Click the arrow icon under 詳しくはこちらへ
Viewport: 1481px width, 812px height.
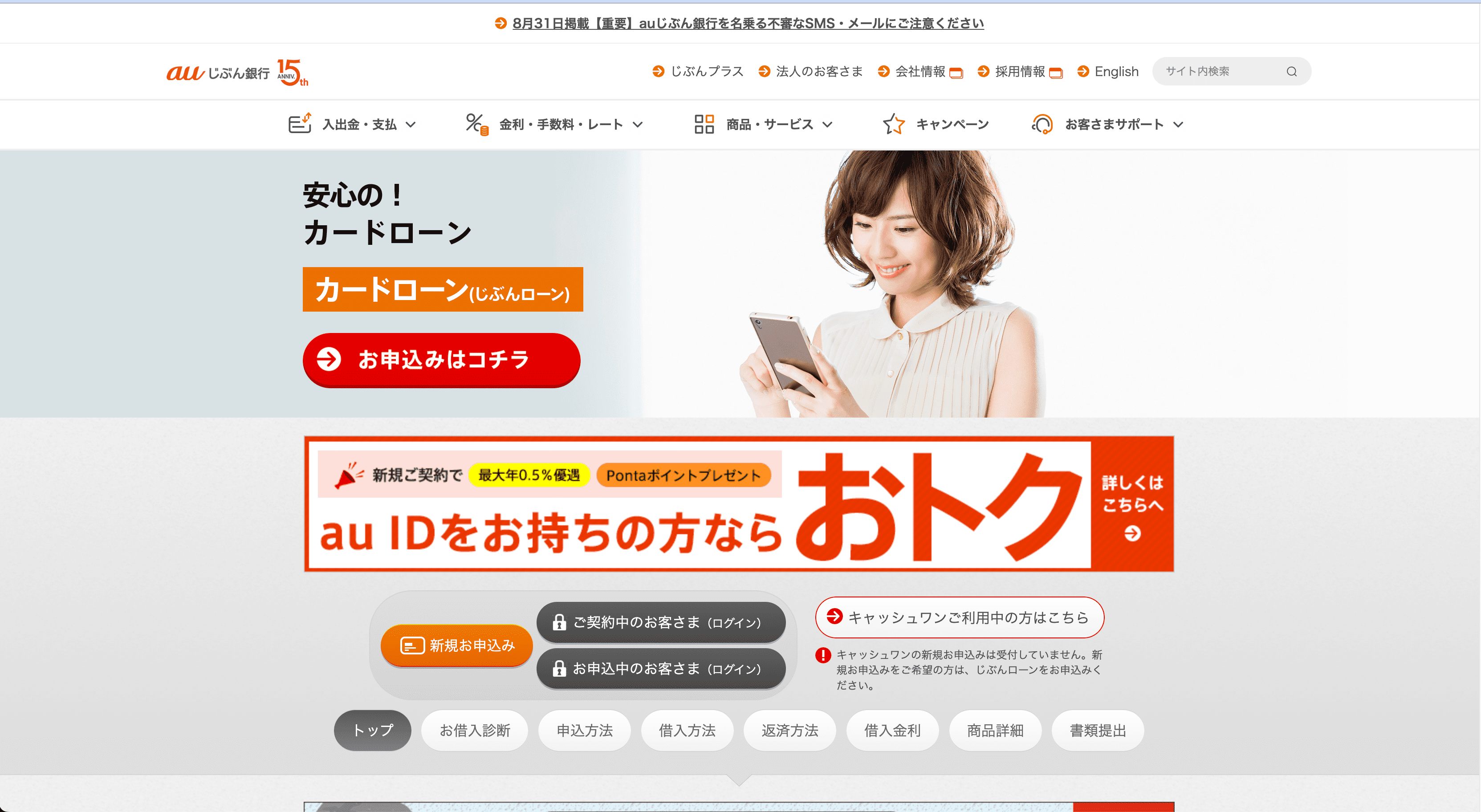[1132, 533]
